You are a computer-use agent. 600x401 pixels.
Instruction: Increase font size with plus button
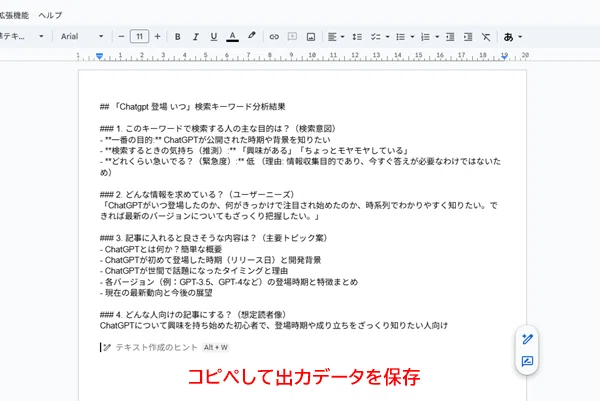(x=157, y=37)
